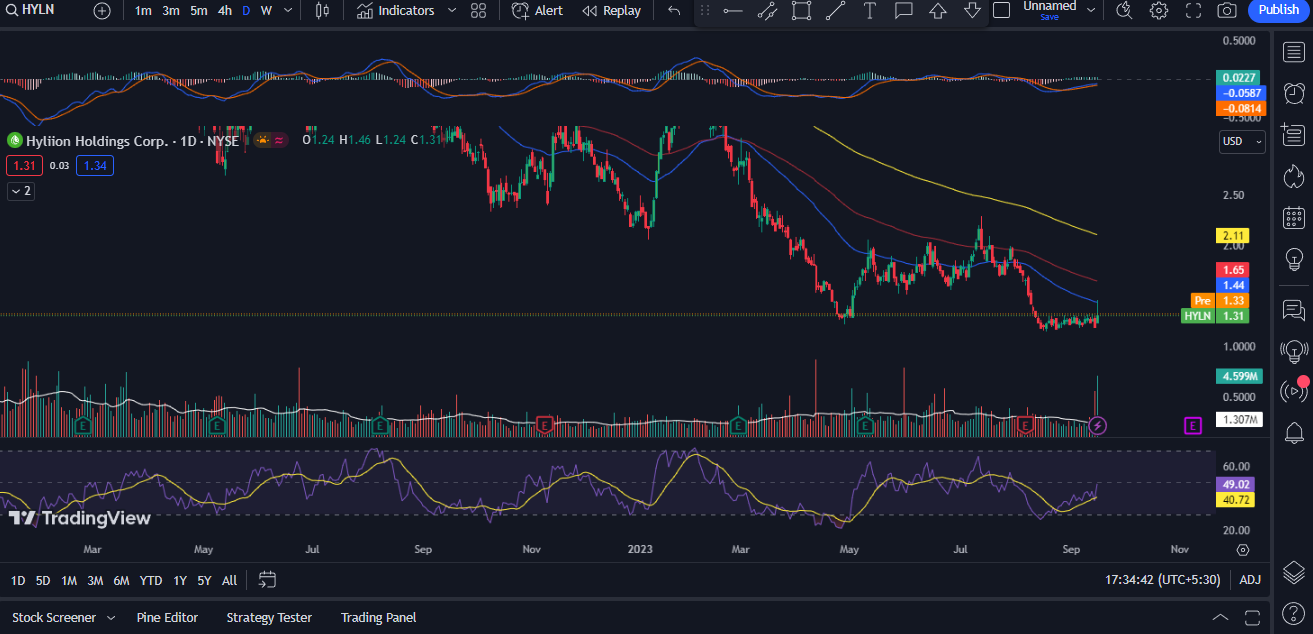The image size is (1313, 634).
Task: Open the Notifications bell
Action: [1294, 433]
